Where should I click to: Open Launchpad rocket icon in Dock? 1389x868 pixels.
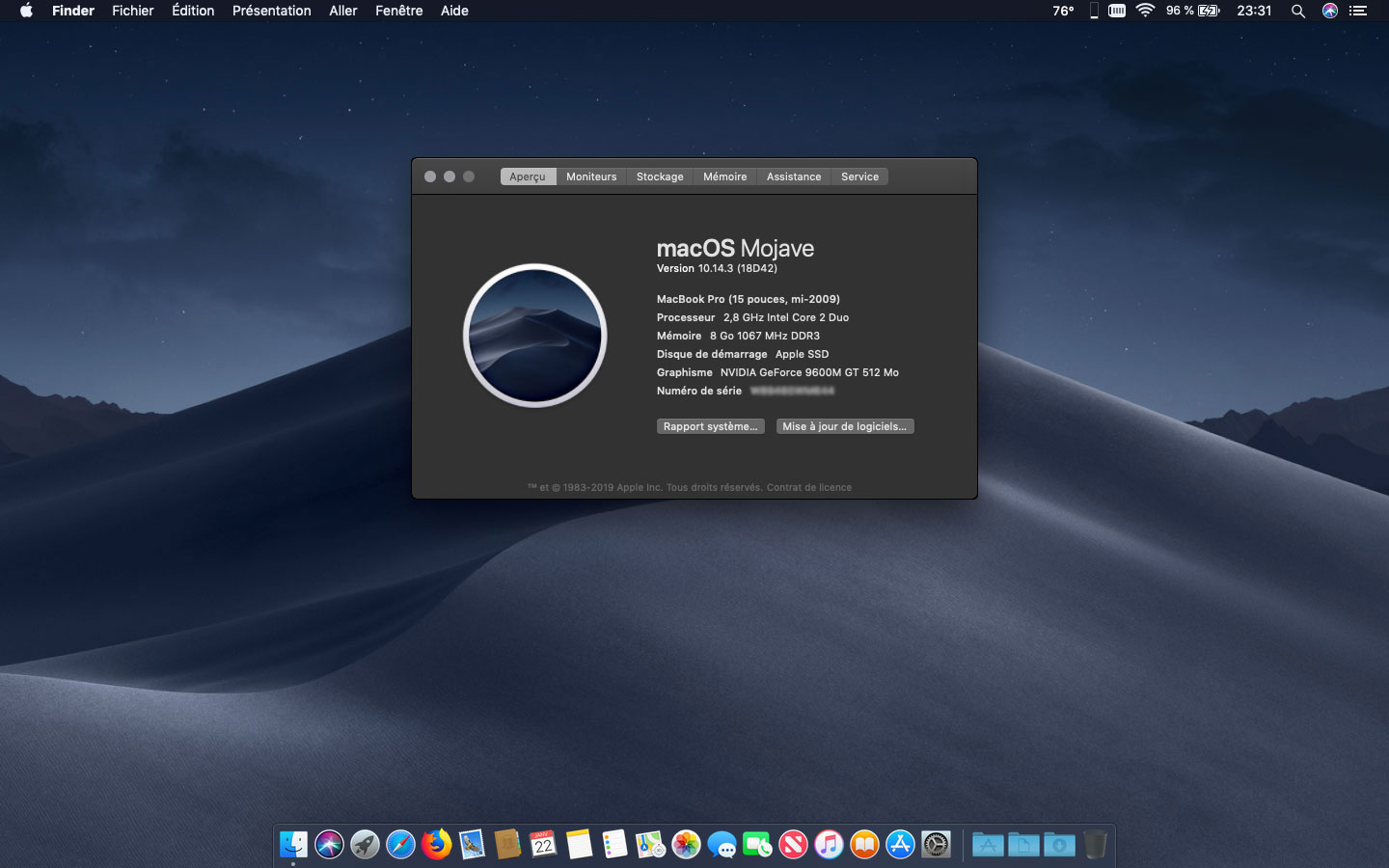pyautogui.click(x=365, y=845)
